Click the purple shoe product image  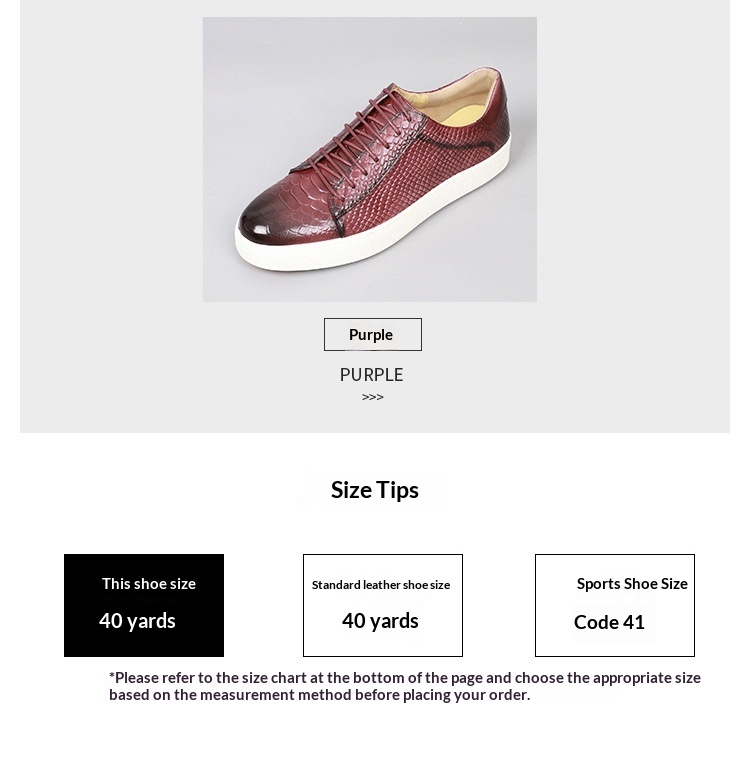coord(369,160)
